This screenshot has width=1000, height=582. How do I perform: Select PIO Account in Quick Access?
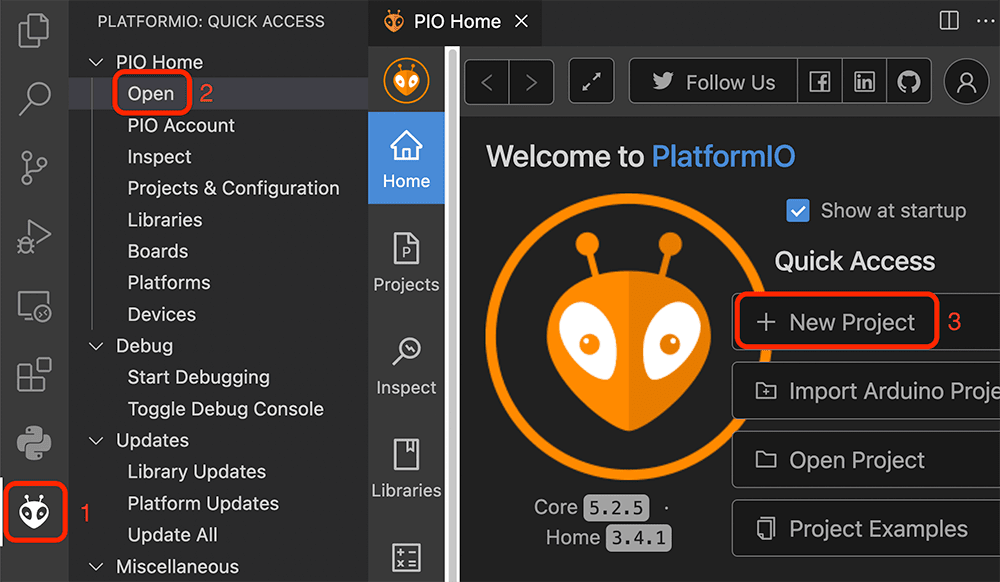pyautogui.click(x=181, y=125)
